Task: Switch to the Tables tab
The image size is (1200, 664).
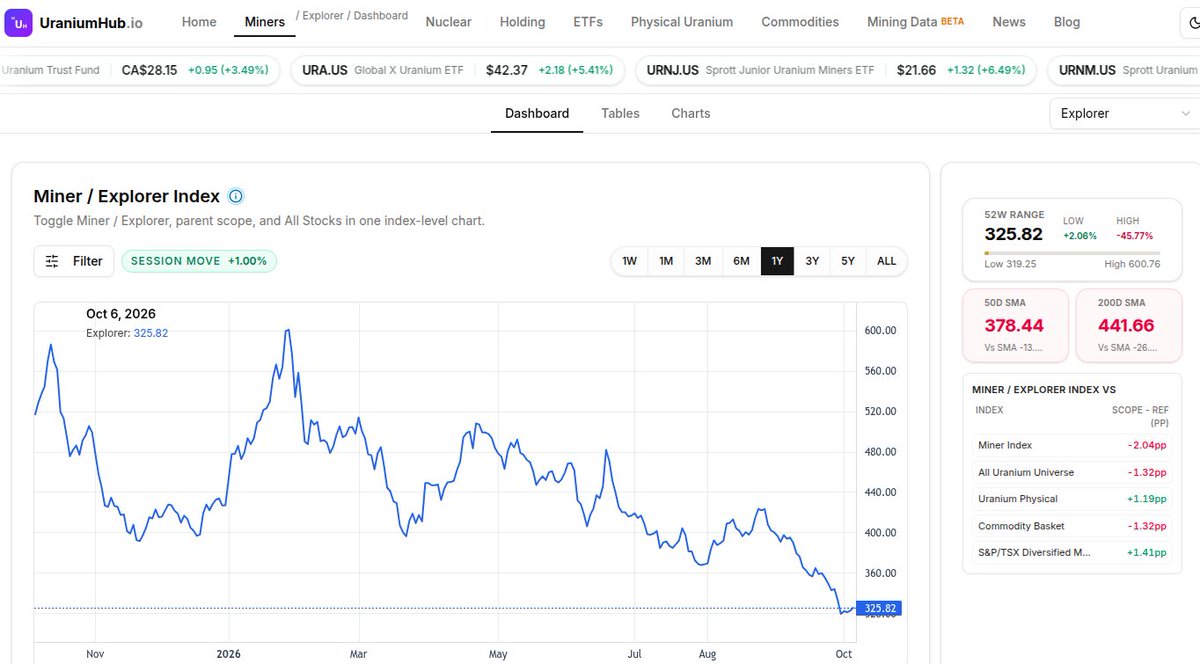Action: (x=620, y=113)
